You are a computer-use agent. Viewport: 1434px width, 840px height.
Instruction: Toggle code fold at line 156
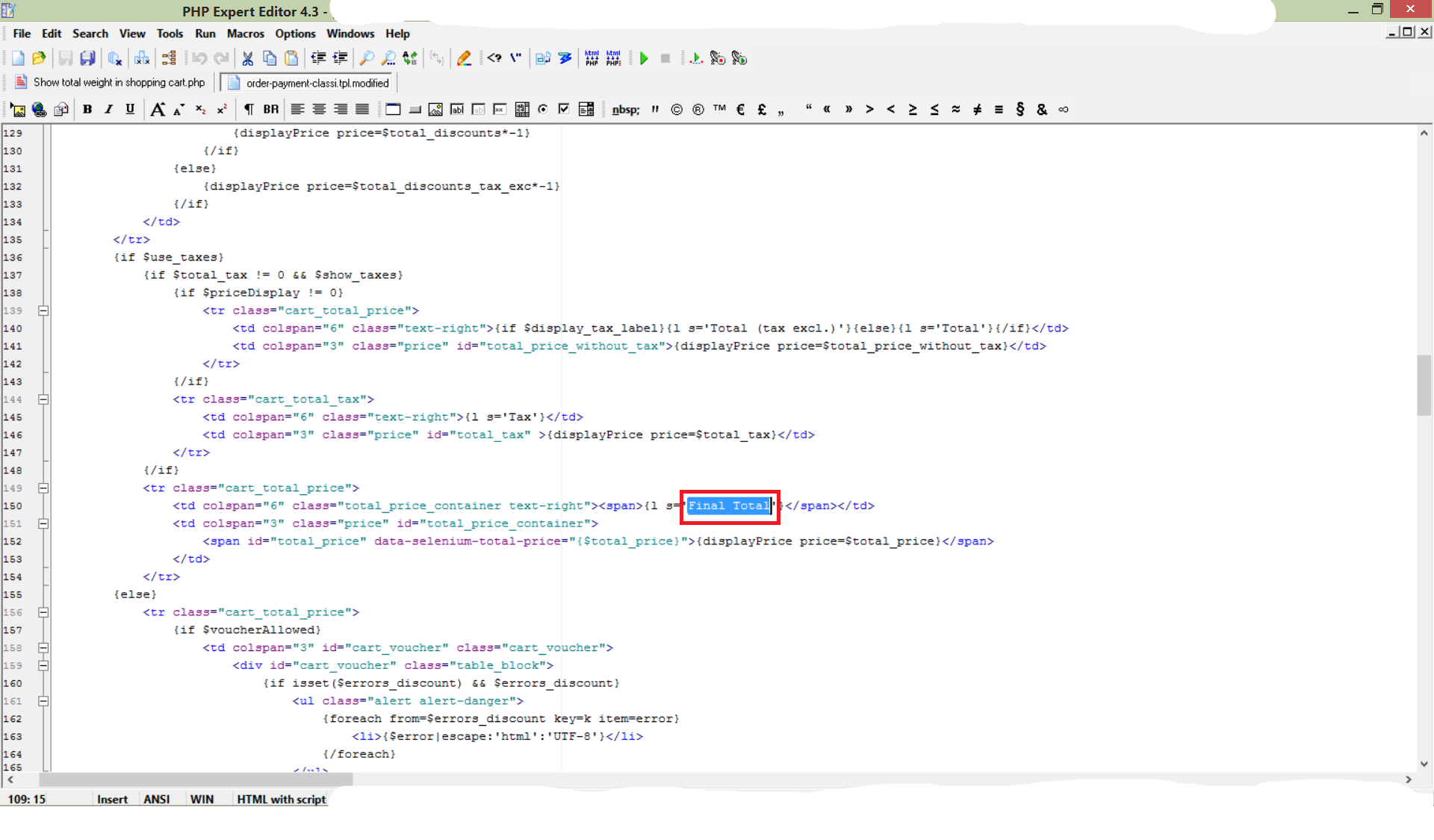pyautogui.click(x=43, y=612)
